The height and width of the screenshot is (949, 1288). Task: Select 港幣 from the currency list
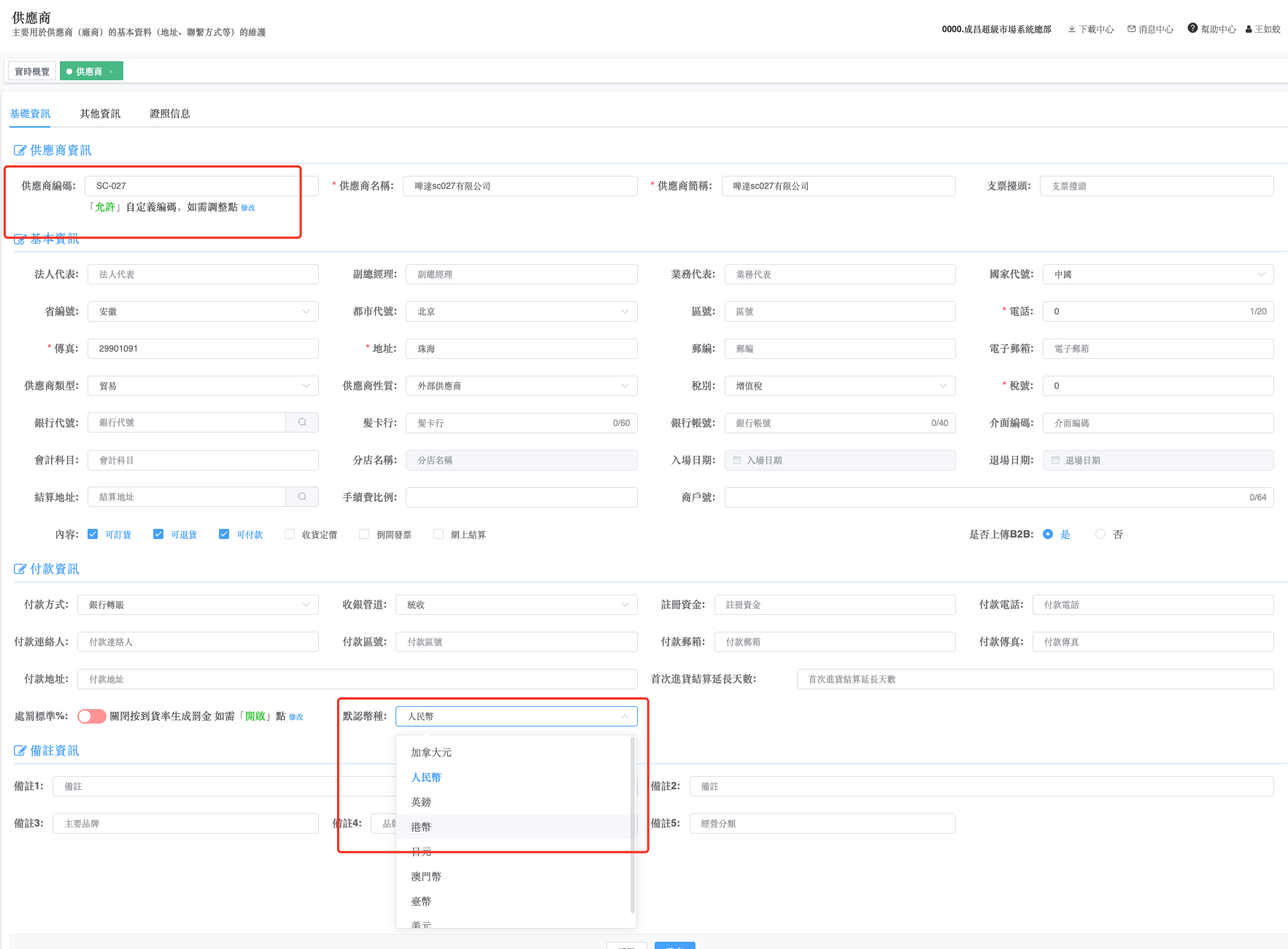point(421,826)
